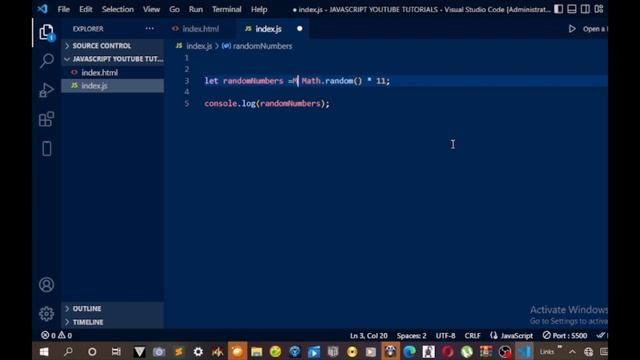Click line 5 console.log code
Screen dimensions: 640x360
[267, 103]
